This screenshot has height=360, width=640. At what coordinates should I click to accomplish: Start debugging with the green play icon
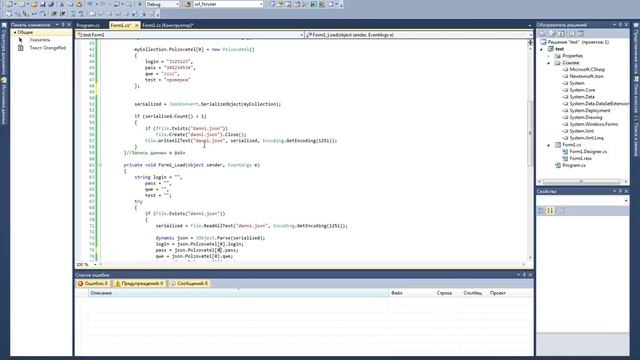click(140, 4)
